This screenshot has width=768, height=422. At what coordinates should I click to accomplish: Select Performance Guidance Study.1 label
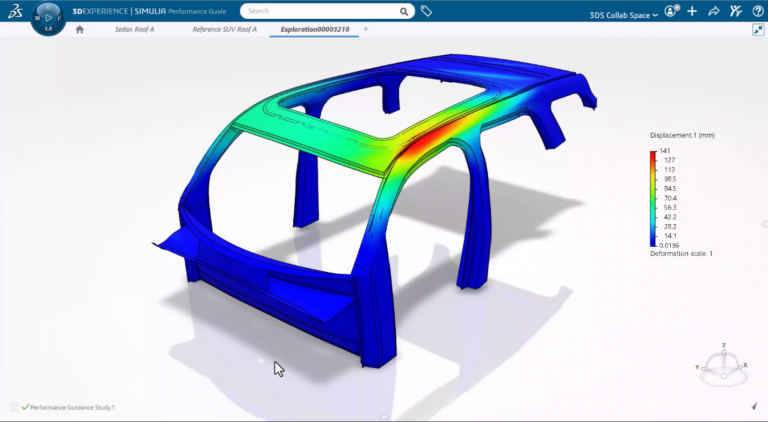[x=72, y=407]
